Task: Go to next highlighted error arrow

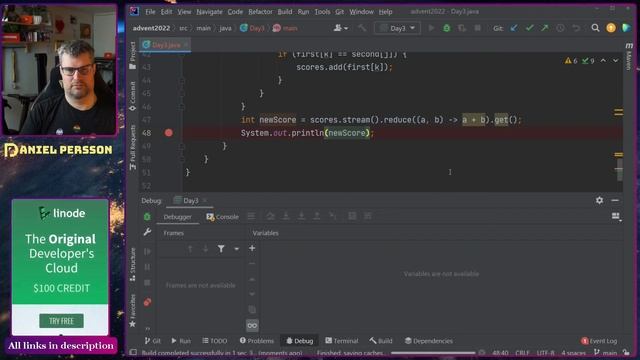Action: [x=616, y=60]
